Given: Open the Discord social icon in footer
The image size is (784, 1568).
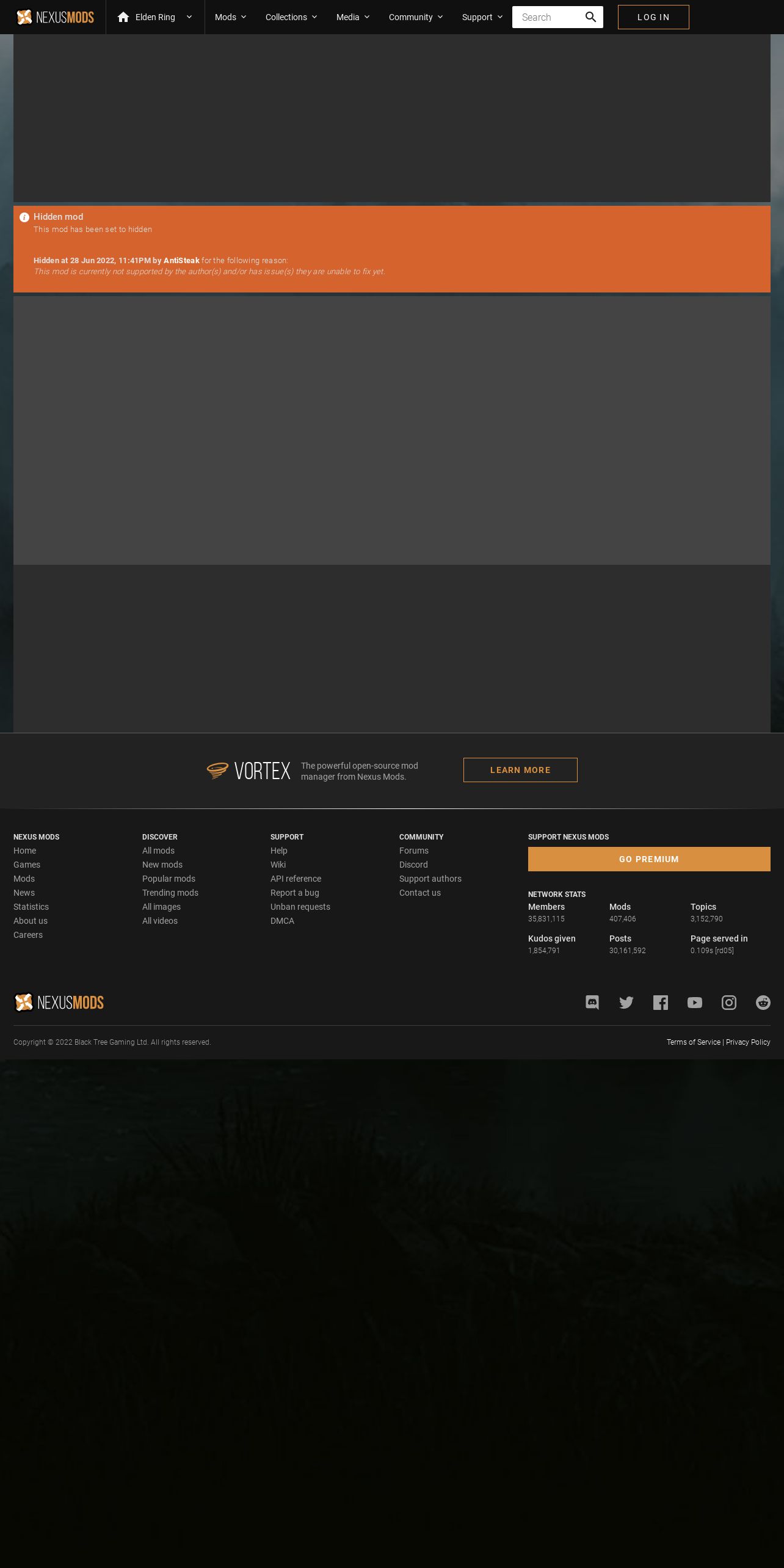Looking at the screenshot, I should point(592,1003).
